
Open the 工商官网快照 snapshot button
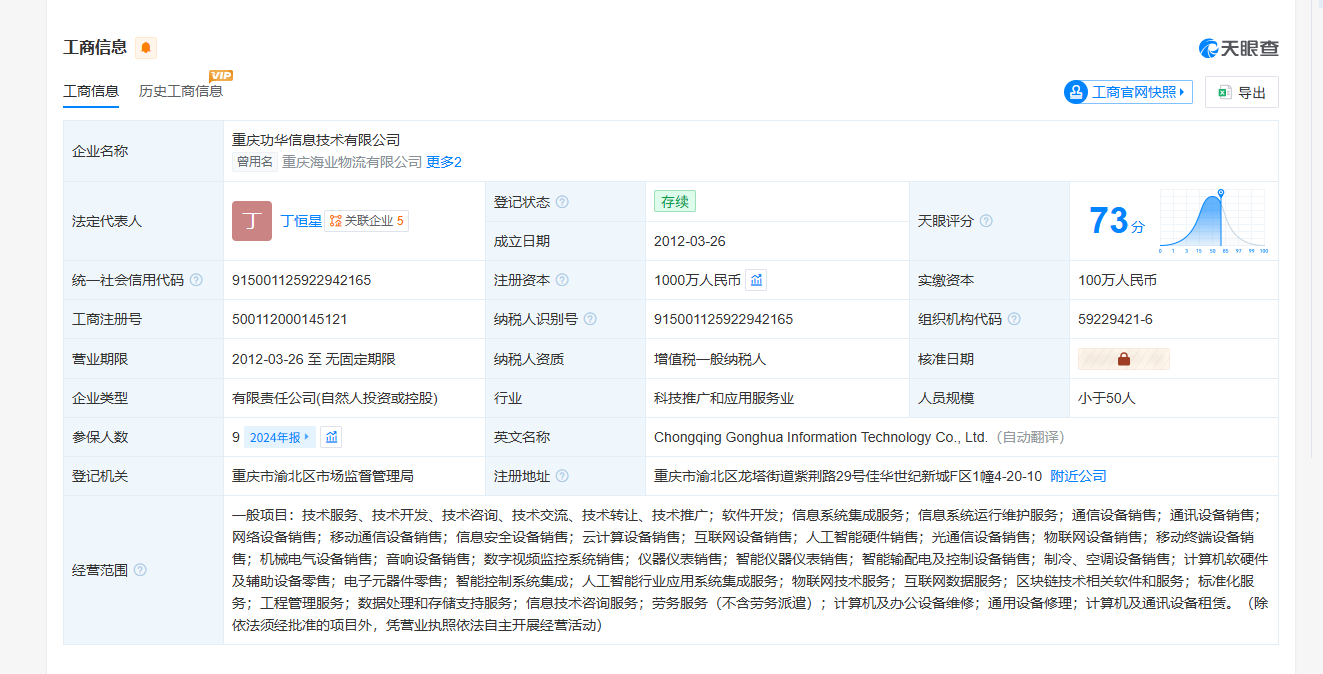pyautogui.click(x=1128, y=92)
